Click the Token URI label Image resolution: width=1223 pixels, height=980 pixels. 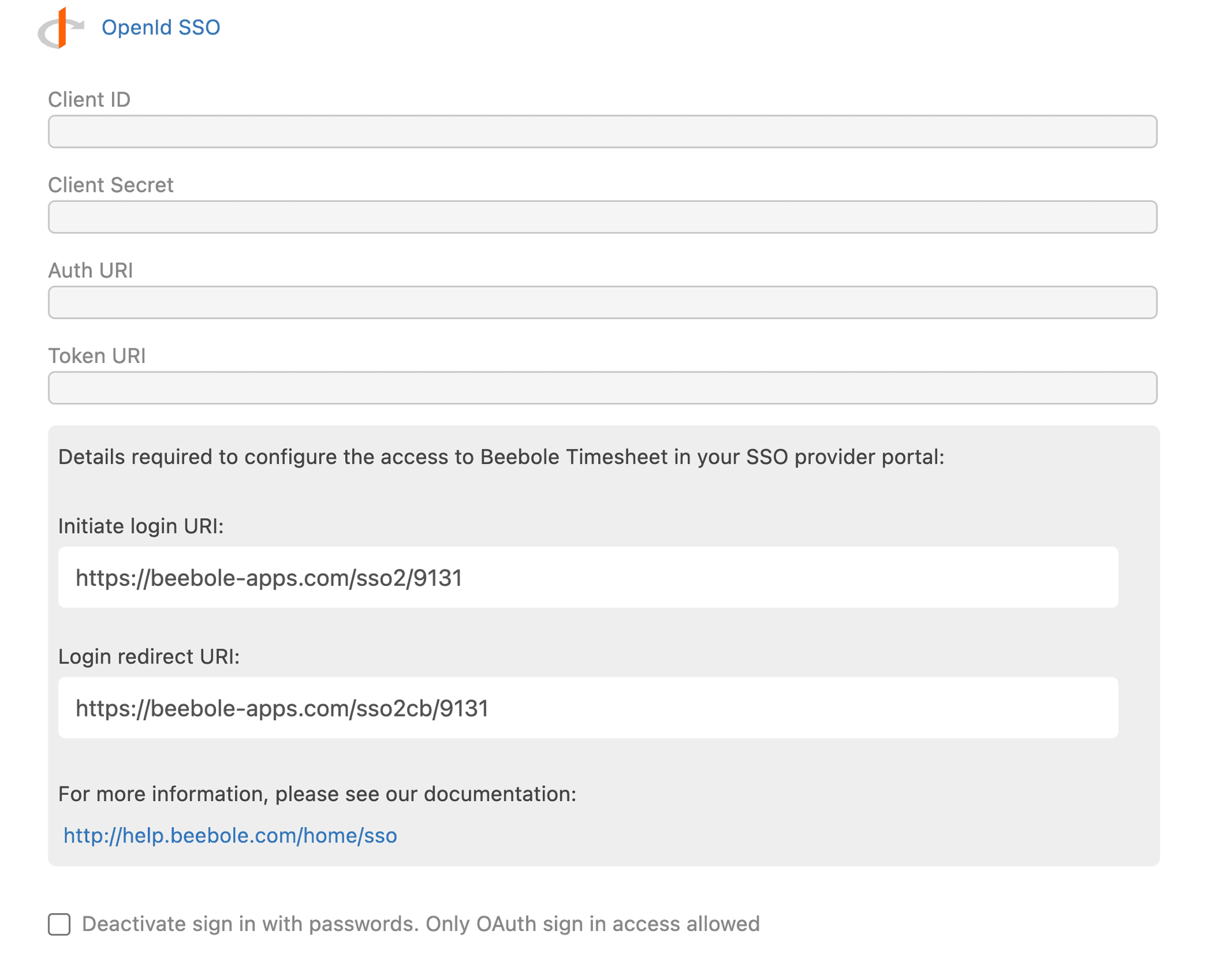coord(97,355)
